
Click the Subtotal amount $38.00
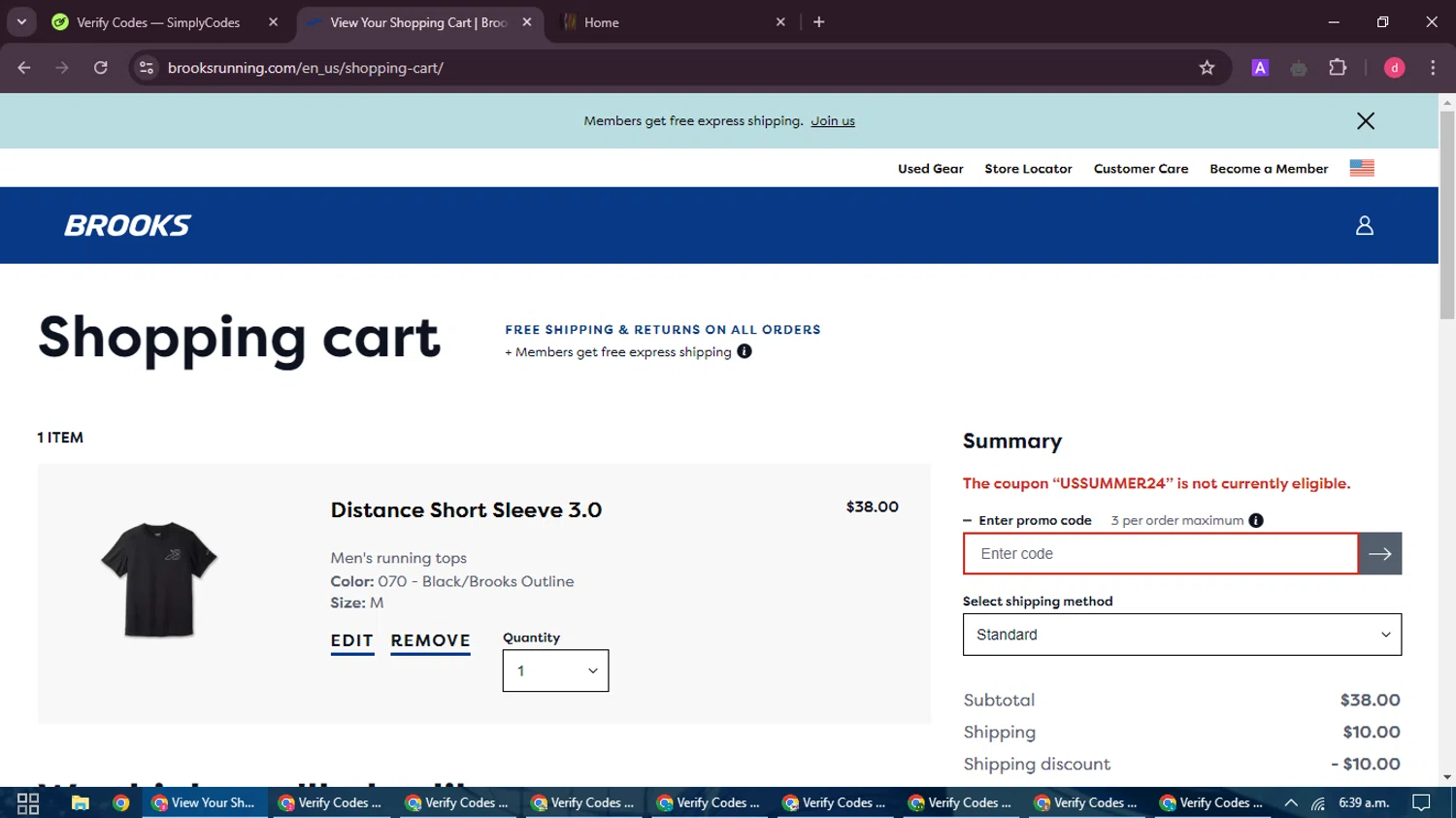click(x=1370, y=701)
